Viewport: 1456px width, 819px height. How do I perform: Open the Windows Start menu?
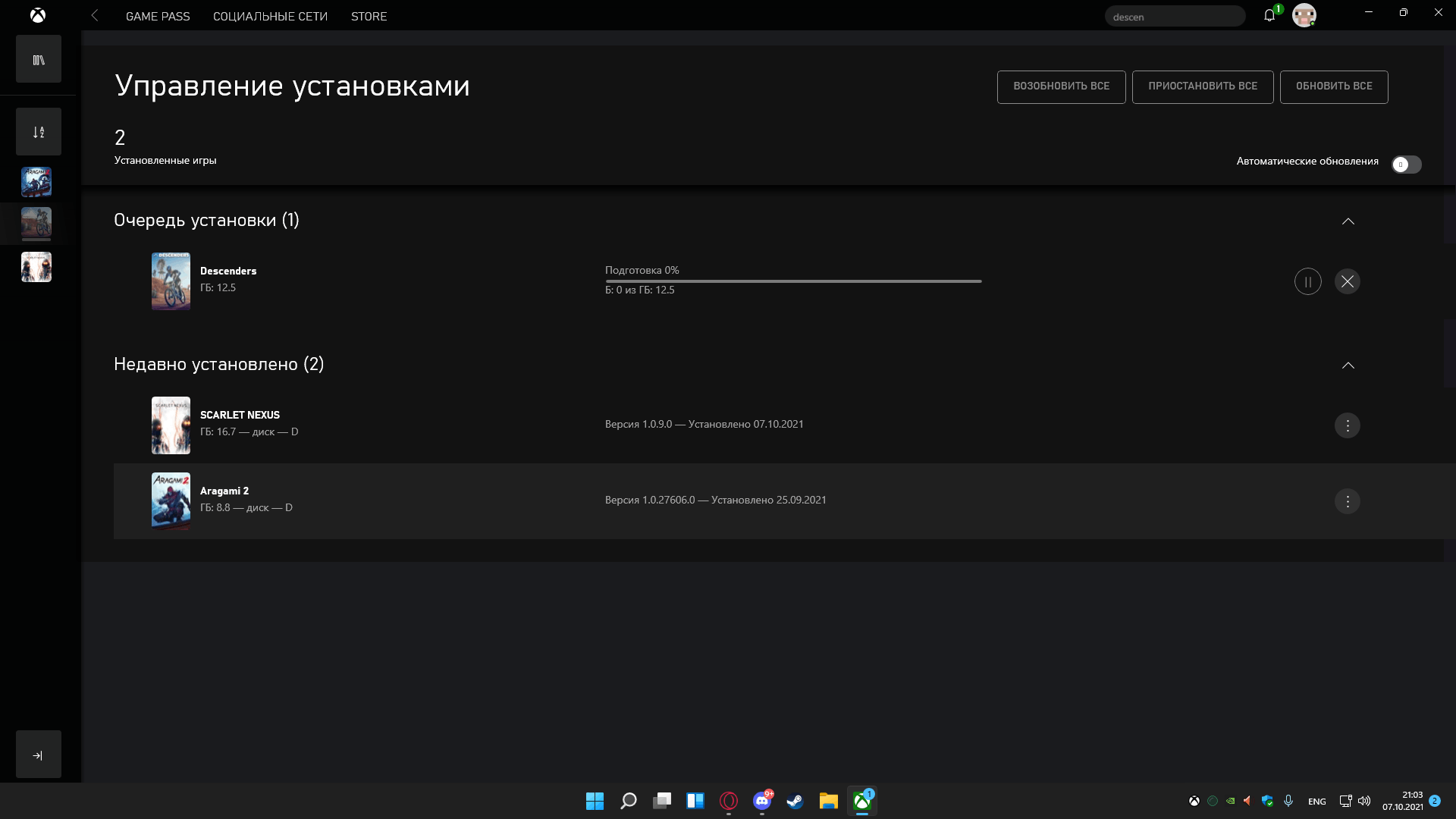(x=595, y=801)
